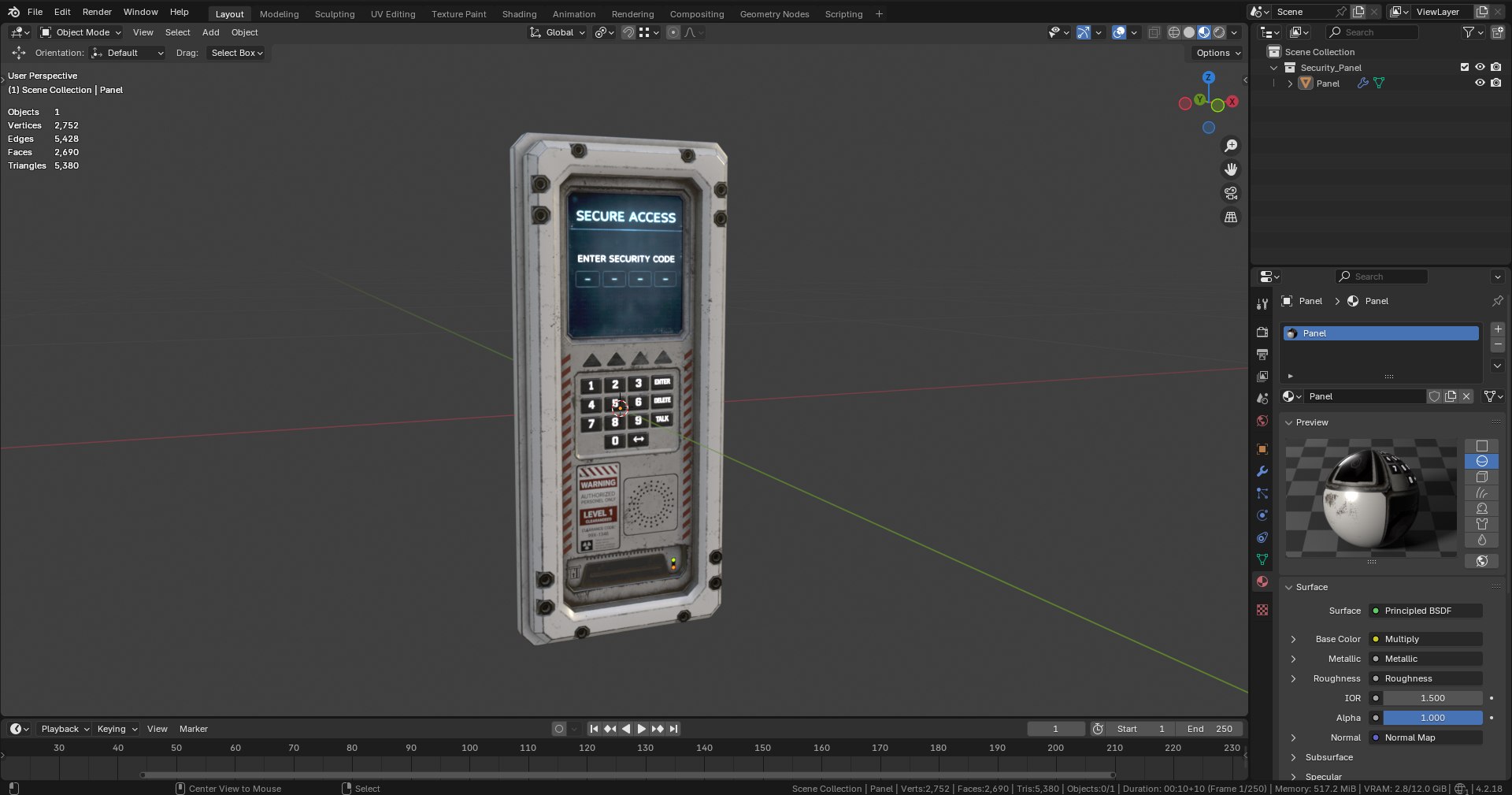Open the View Layer properties tab
Screen dimensions: 1512x795
(x=1262, y=377)
